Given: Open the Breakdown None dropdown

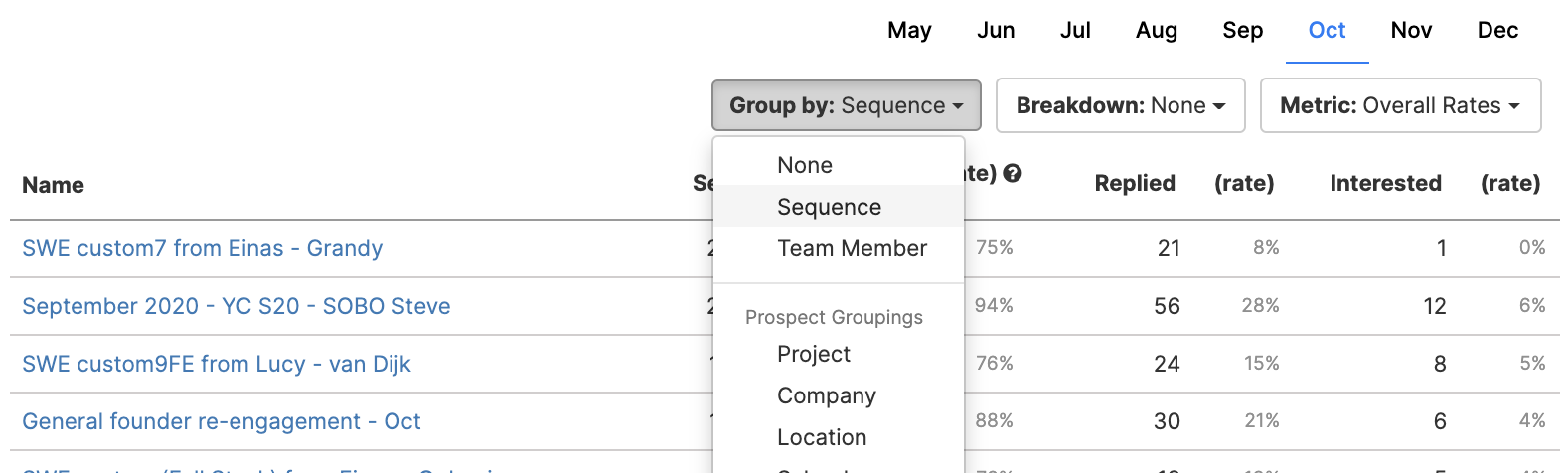Looking at the screenshot, I should click(1121, 105).
